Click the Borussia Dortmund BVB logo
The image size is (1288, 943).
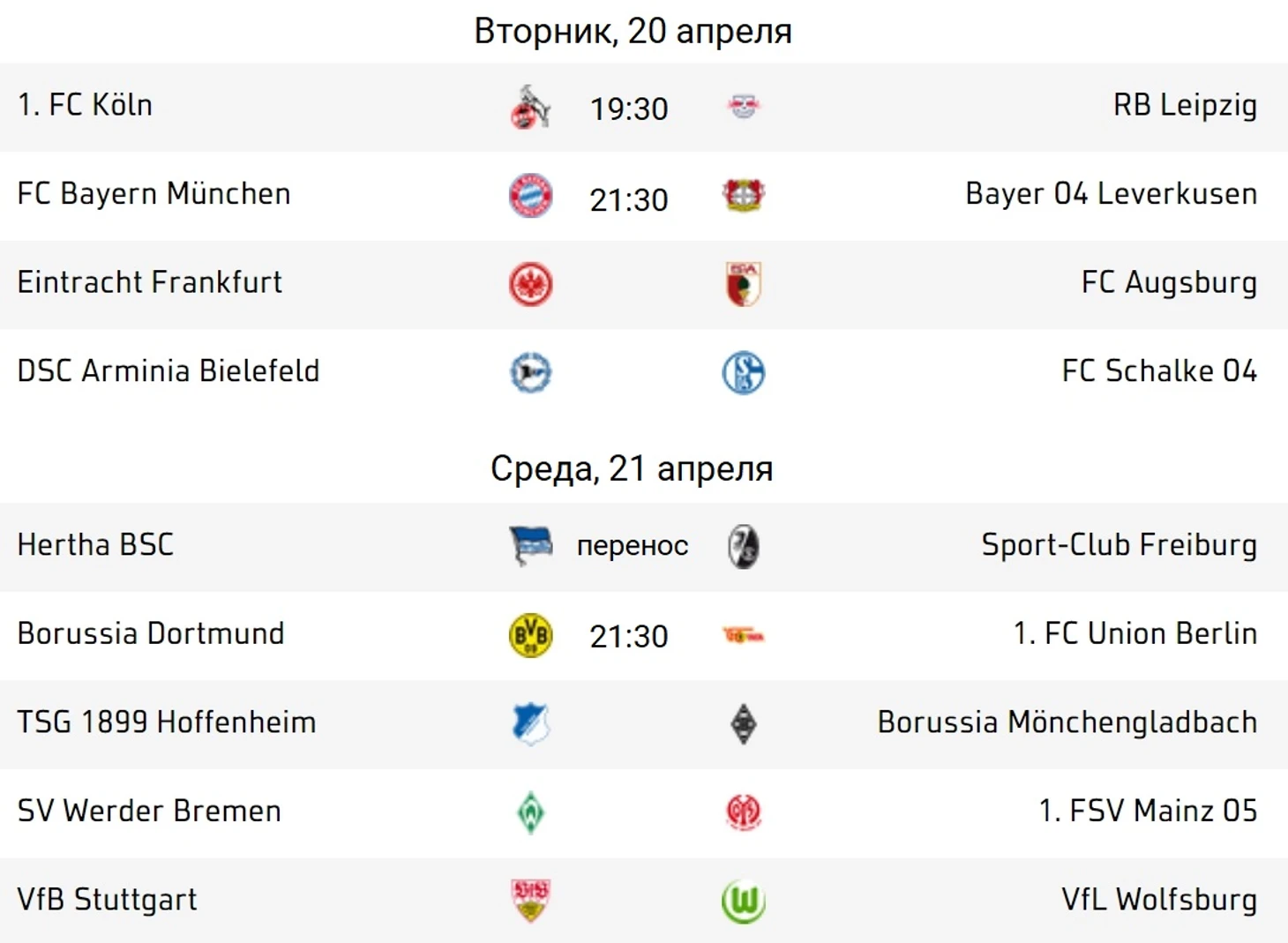(530, 635)
